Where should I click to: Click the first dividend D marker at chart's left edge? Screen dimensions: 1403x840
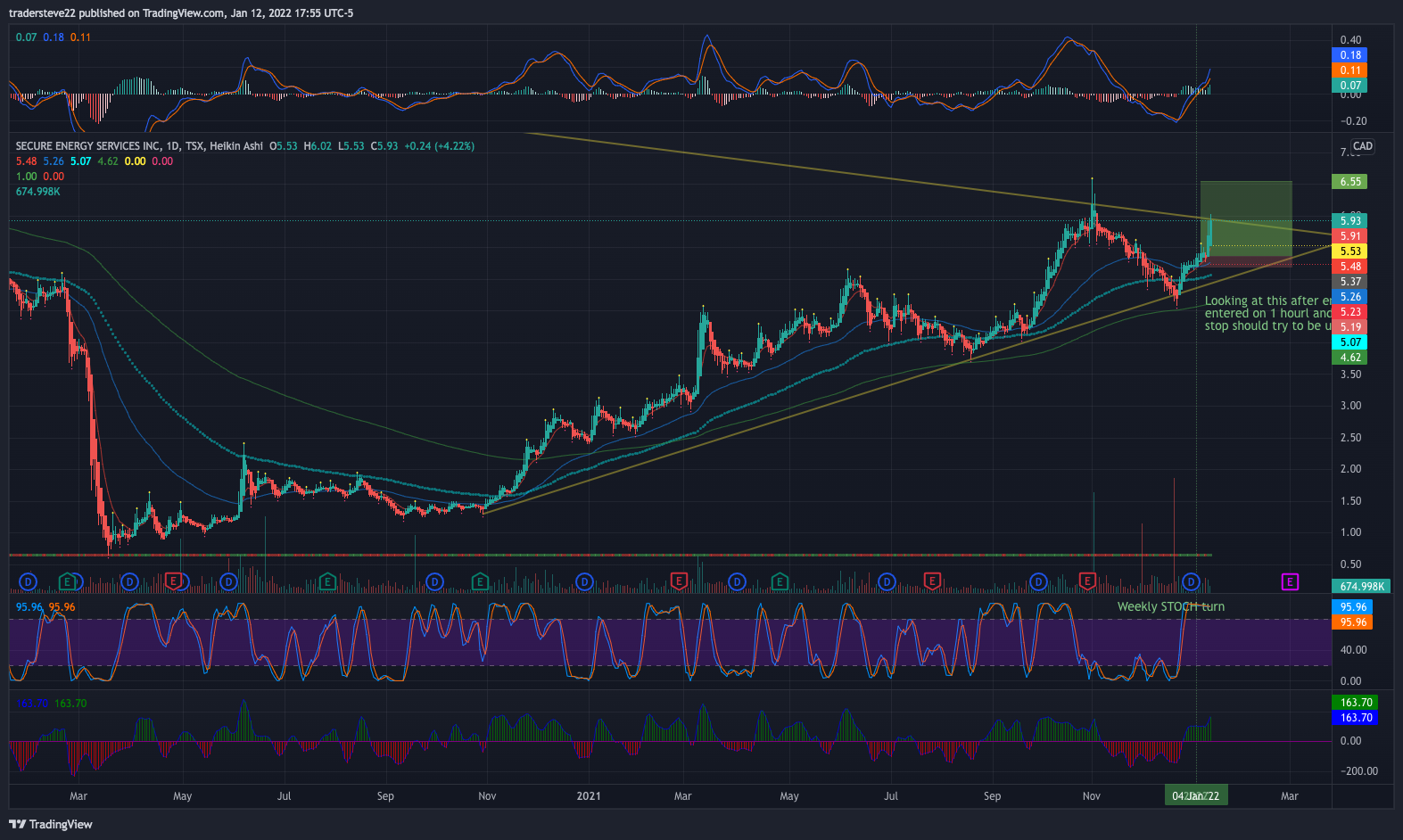click(28, 582)
